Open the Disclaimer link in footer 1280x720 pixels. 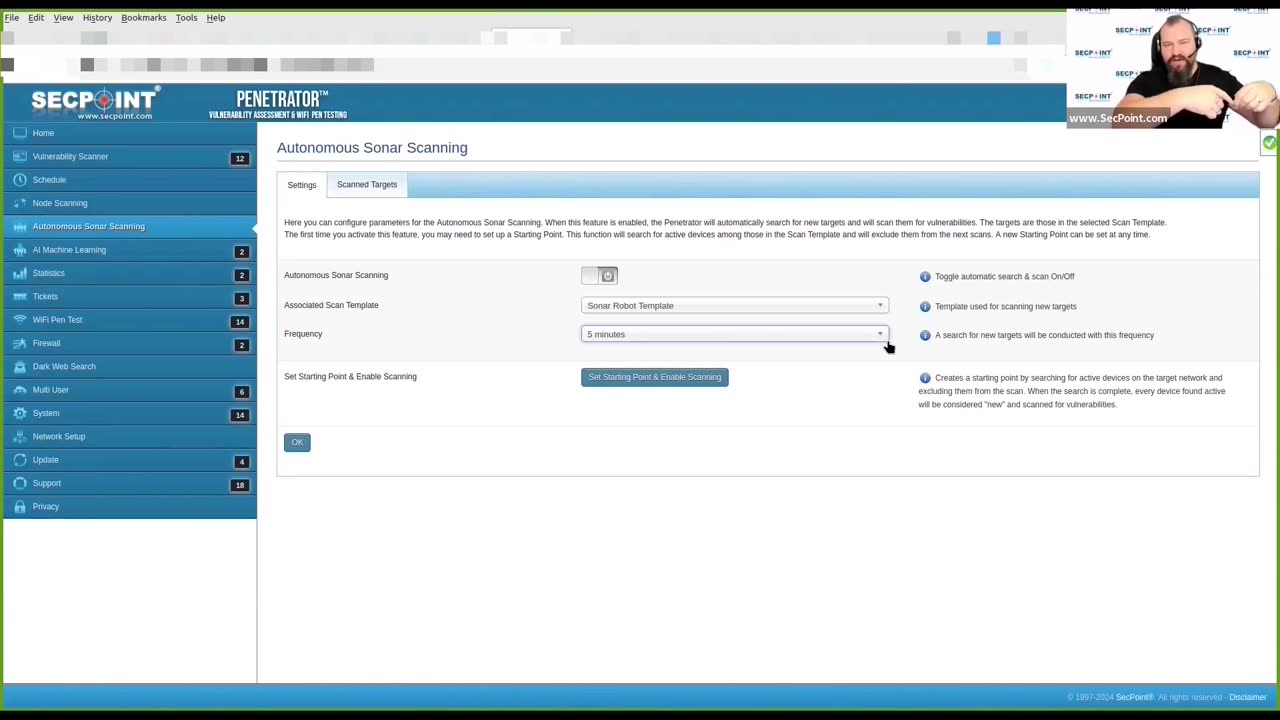pyautogui.click(x=1248, y=697)
